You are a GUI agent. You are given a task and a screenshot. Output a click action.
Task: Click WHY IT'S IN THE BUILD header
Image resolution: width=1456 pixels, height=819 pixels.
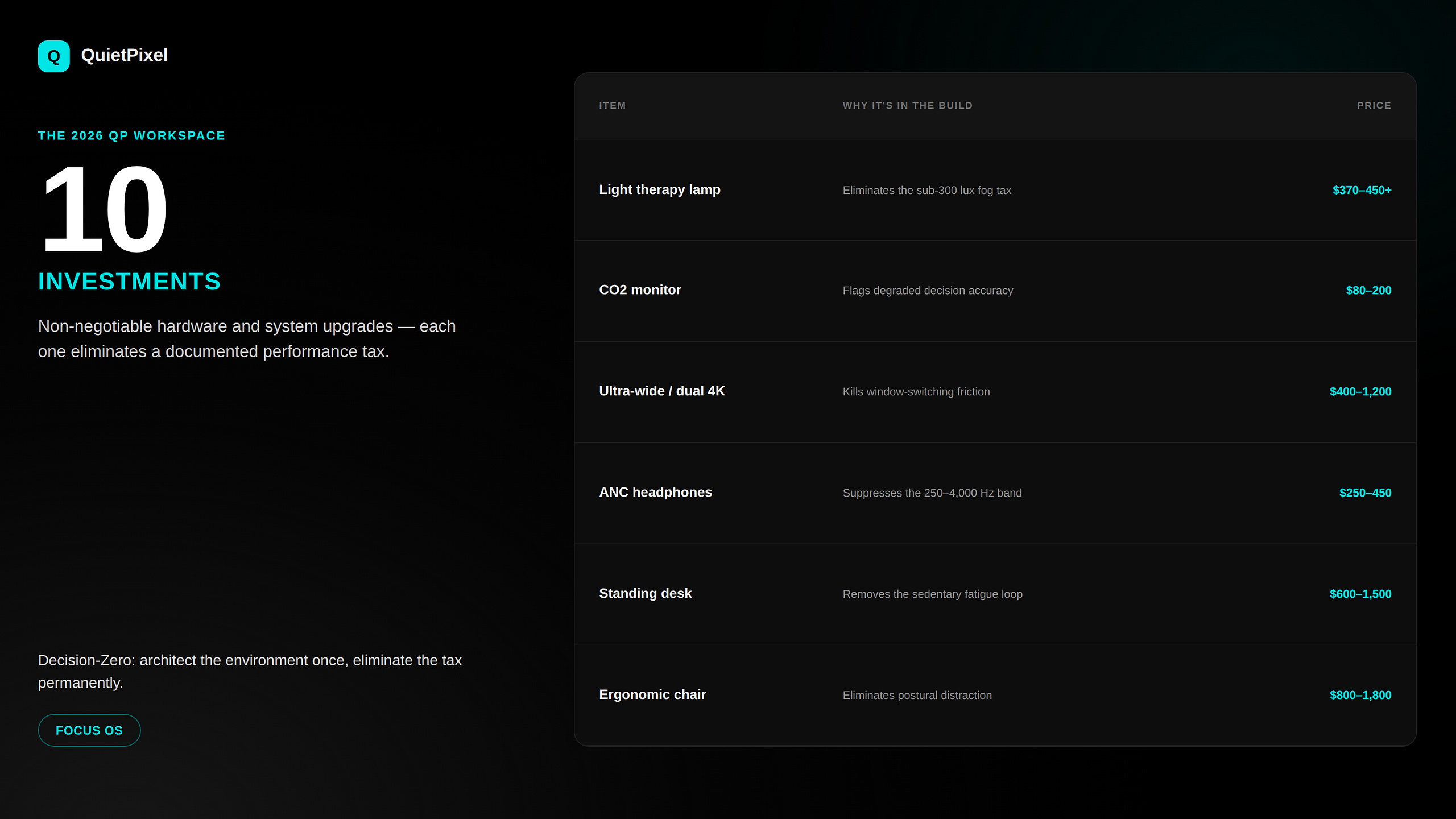tap(907, 106)
